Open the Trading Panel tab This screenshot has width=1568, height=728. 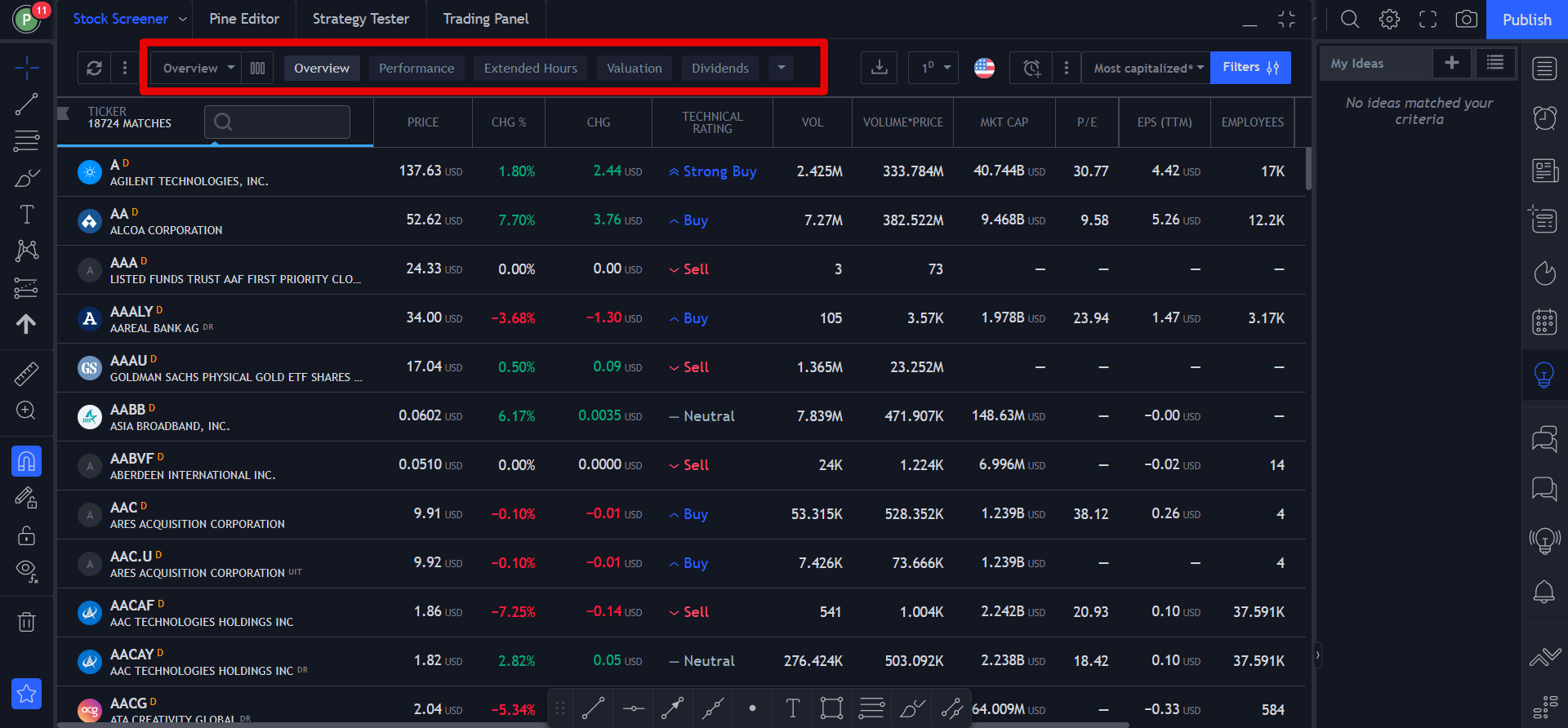[486, 19]
